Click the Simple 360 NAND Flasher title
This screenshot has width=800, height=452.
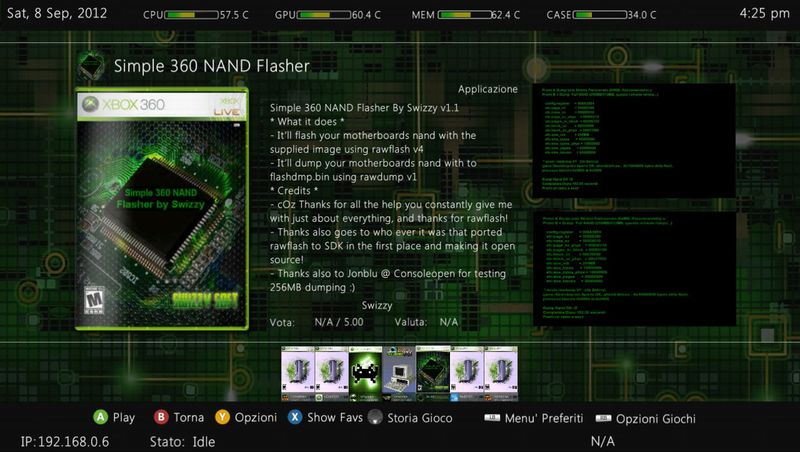pos(210,67)
